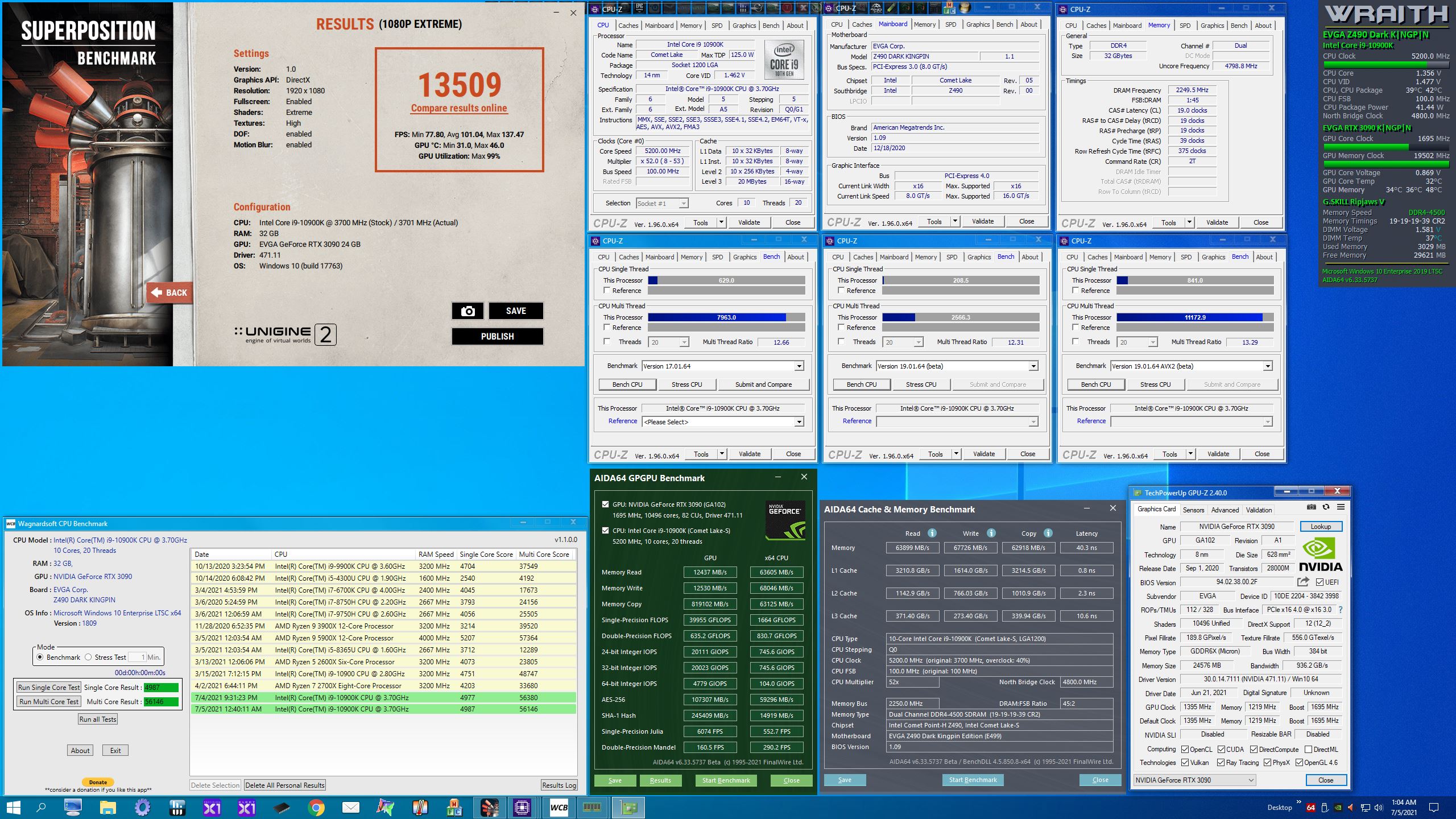
Task: Open GPU-Z hamburger menu
Action: click(1341, 507)
